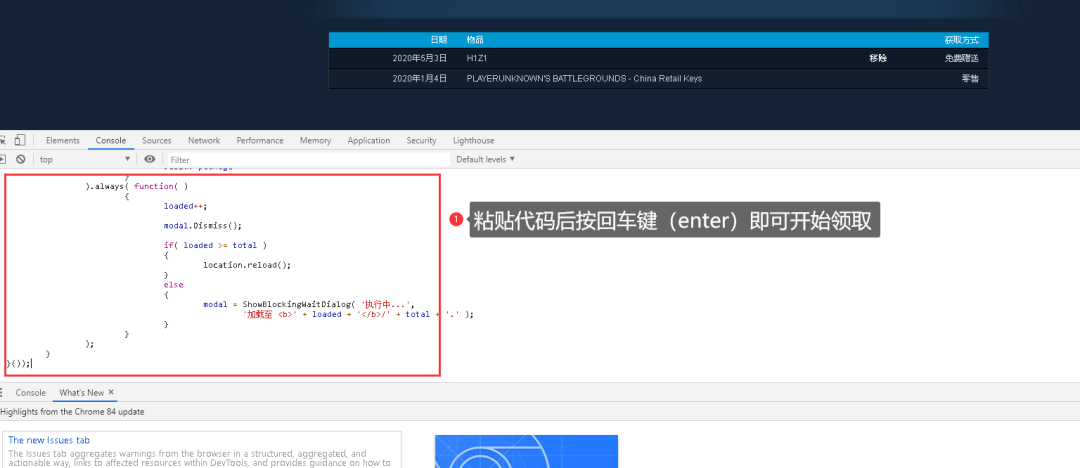Open the top context selector dropdown
Viewport: 1080px width, 468px height.
(85, 159)
